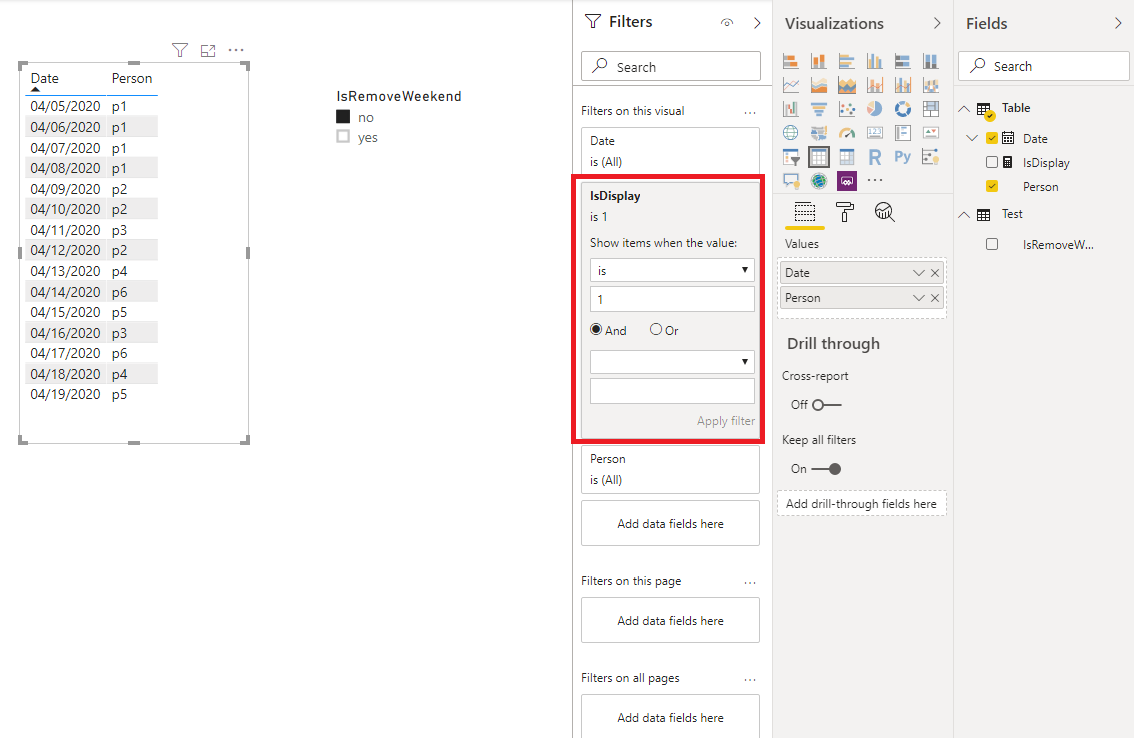Viewport: 1134px width, 738px height.
Task: Open focus mode on the table visual
Action: (208, 50)
